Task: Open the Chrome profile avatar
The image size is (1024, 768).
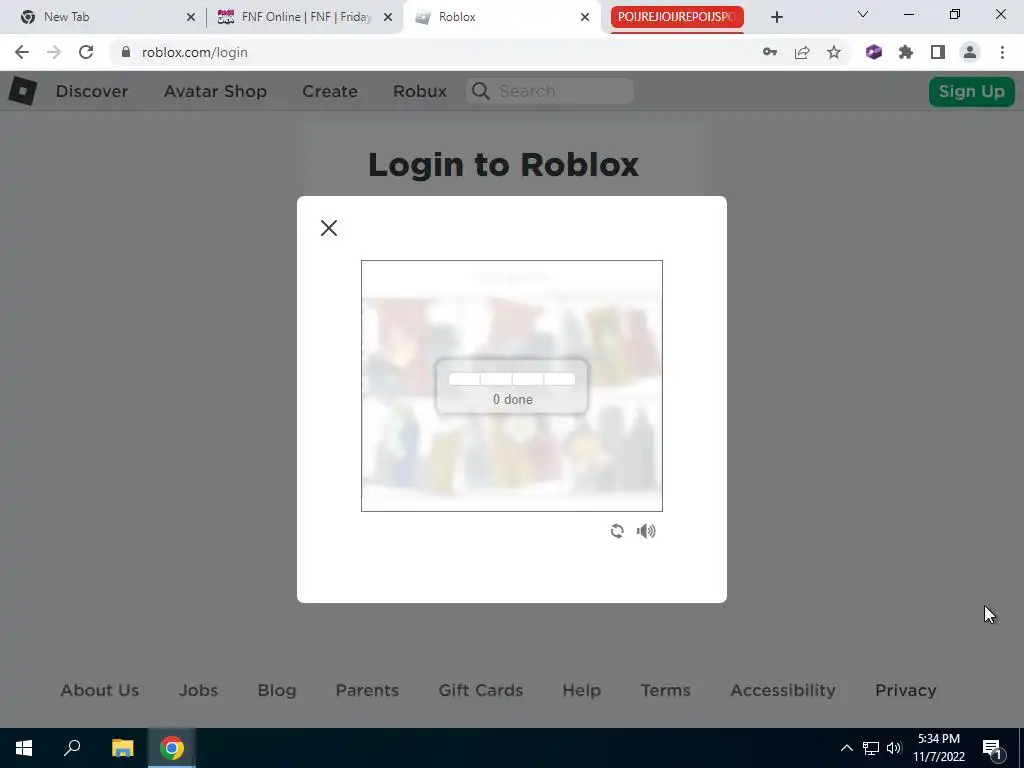Action: point(970,52)
